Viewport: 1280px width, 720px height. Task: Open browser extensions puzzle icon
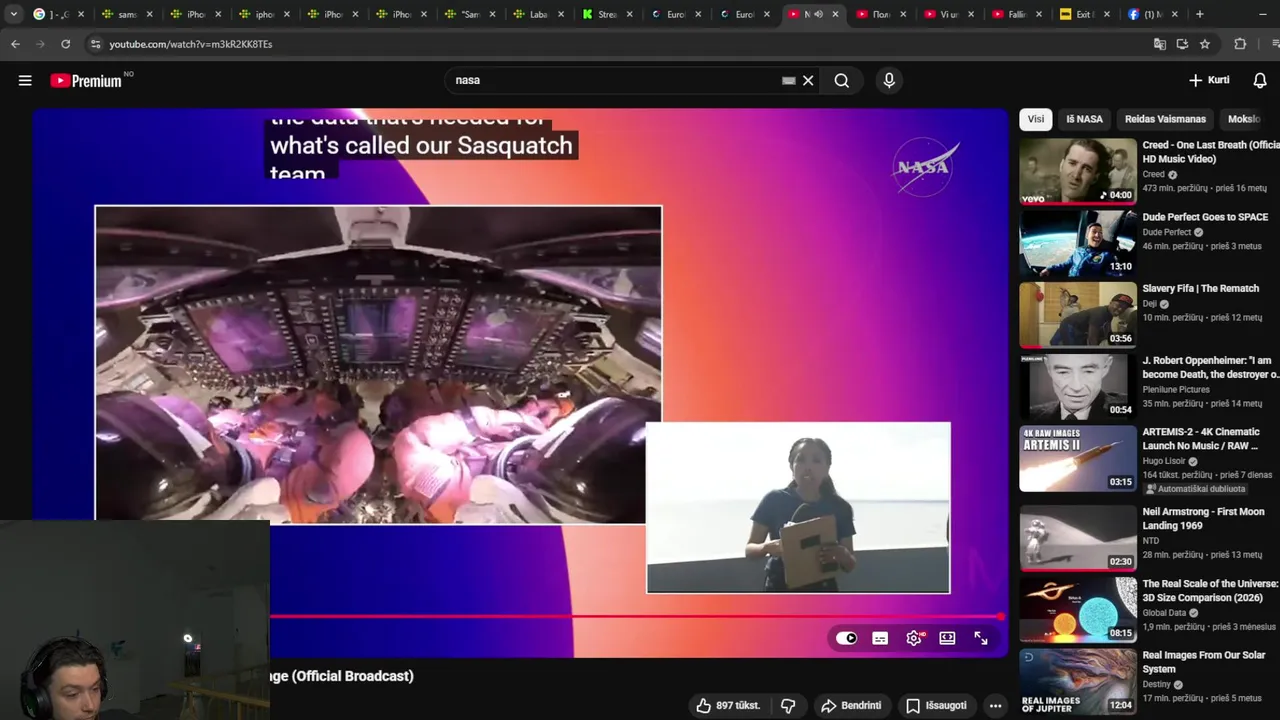click(1240, 44)
